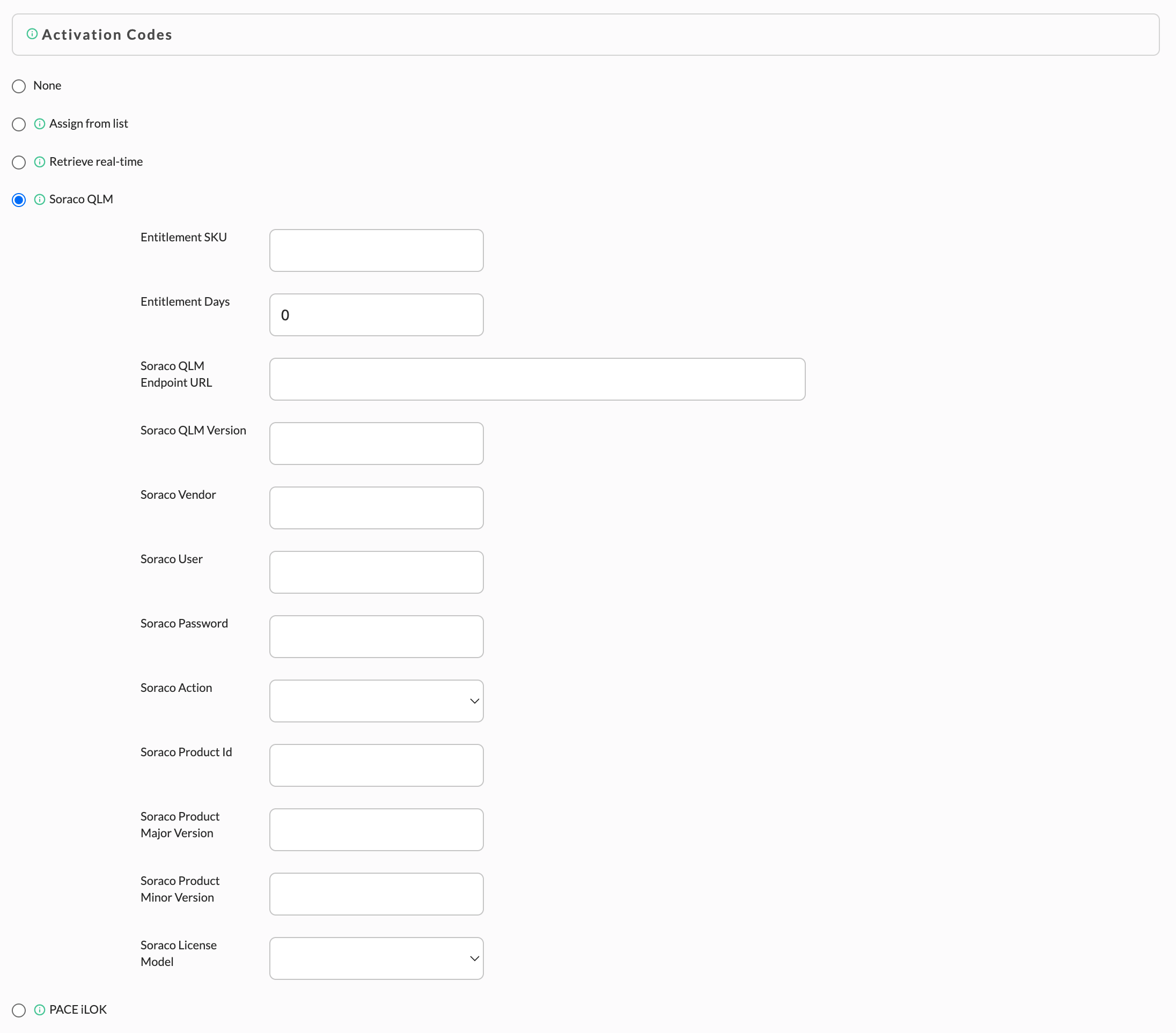Click info icon next to Retrieve real-time
The width and height of the screenshot is (1176, 1033).
click(40, 161)
